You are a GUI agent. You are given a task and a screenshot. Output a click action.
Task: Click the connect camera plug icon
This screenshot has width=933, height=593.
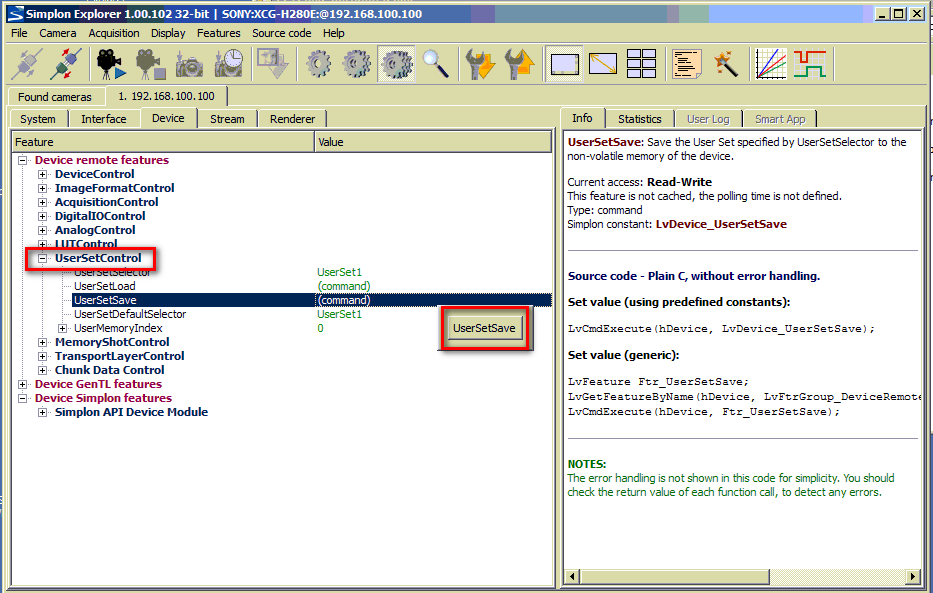(27, 64)
